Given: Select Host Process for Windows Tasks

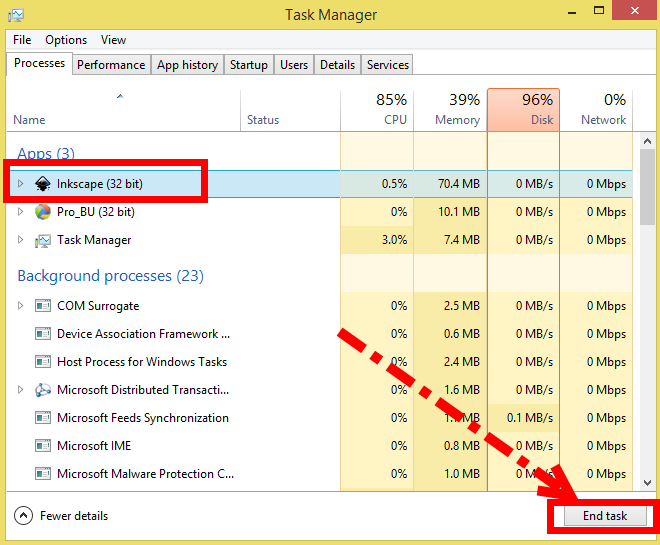Looking at the screenshot, I should (142, 362).
